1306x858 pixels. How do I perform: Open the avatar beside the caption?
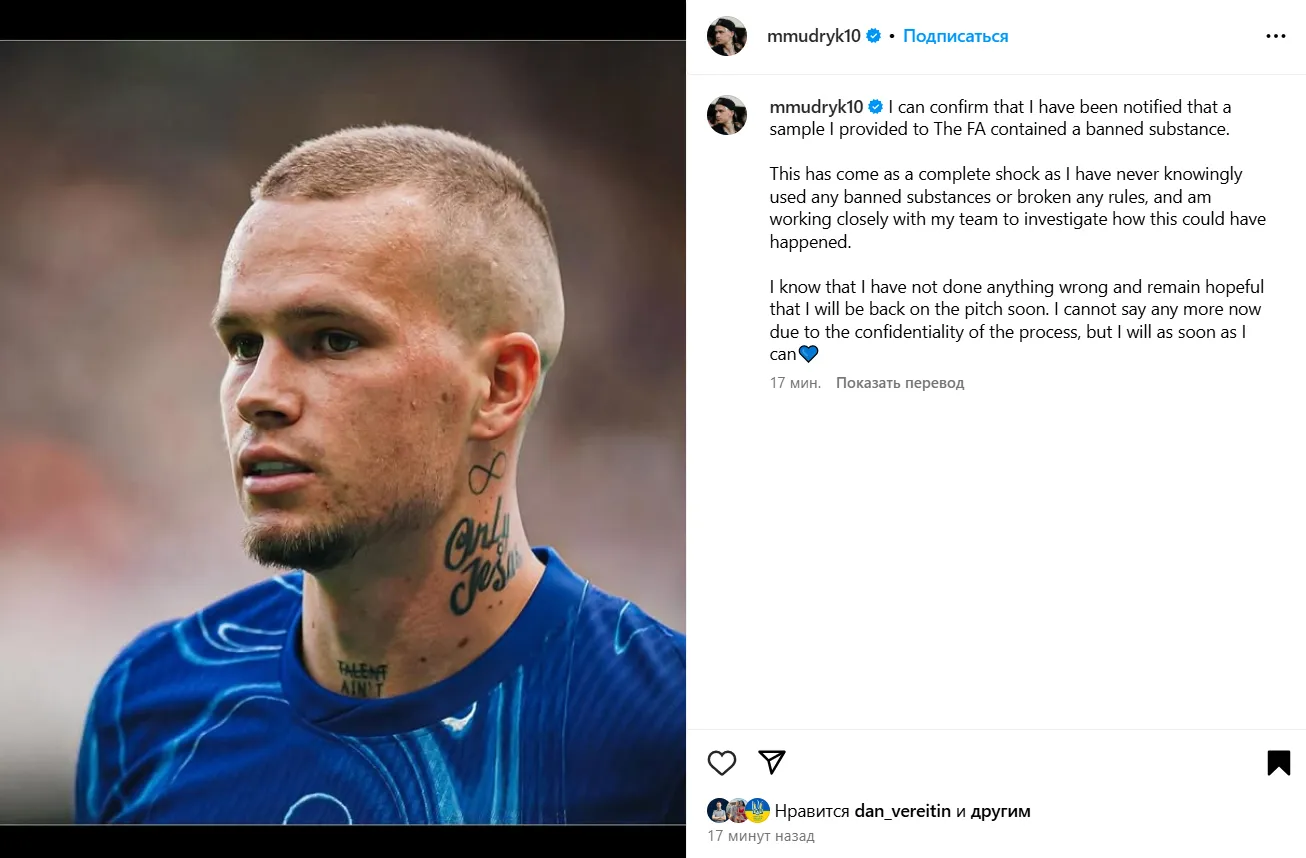(727, 115)
